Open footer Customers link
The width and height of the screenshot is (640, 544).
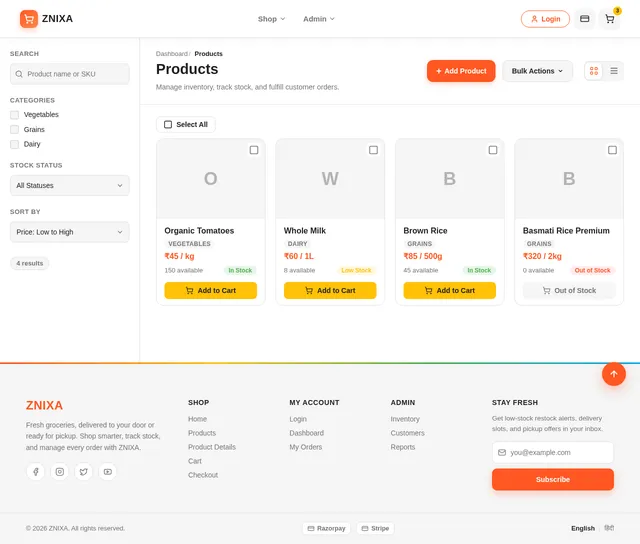pos(407,433)
